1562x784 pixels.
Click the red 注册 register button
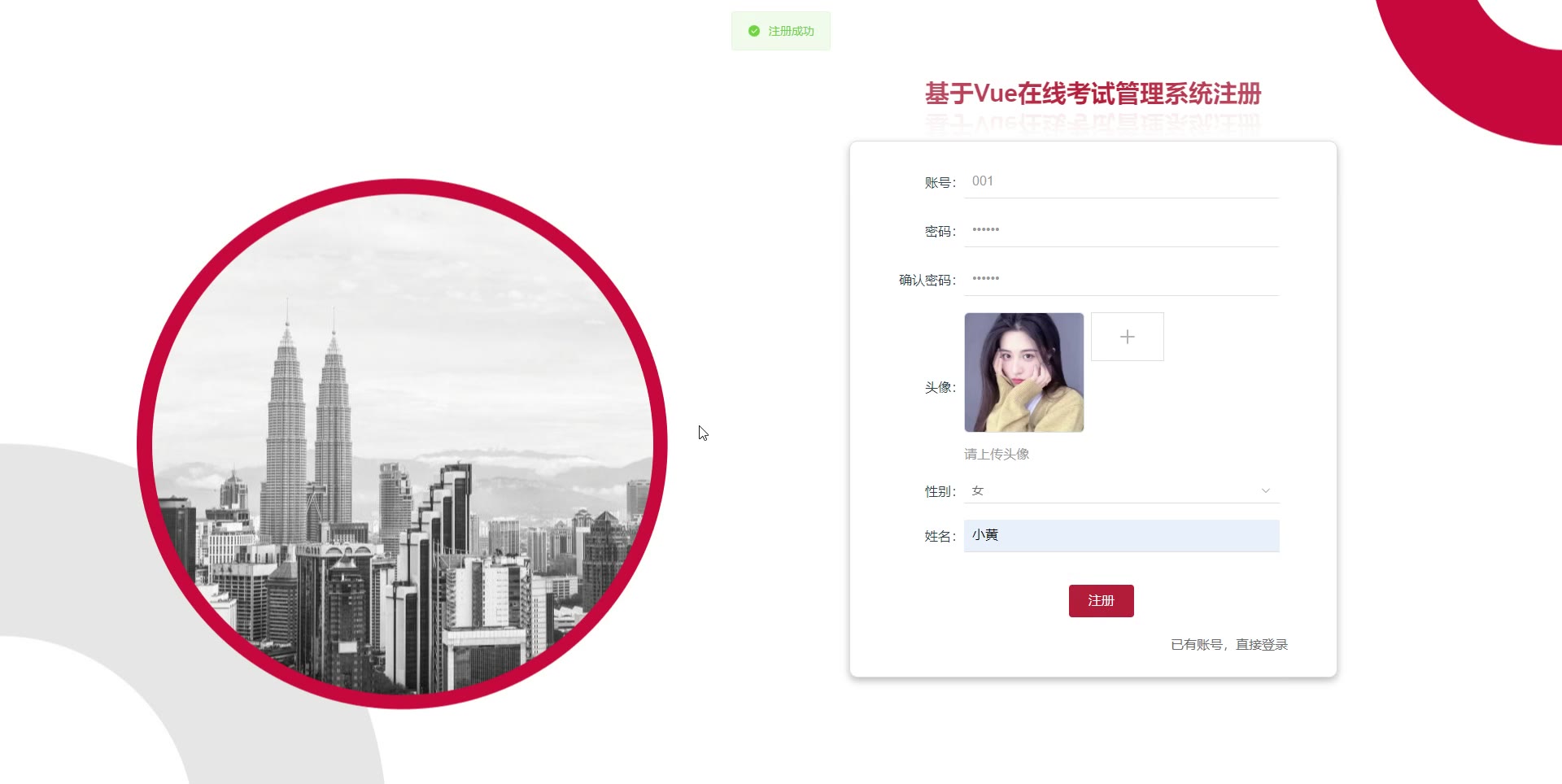[x=1101, y=600]
